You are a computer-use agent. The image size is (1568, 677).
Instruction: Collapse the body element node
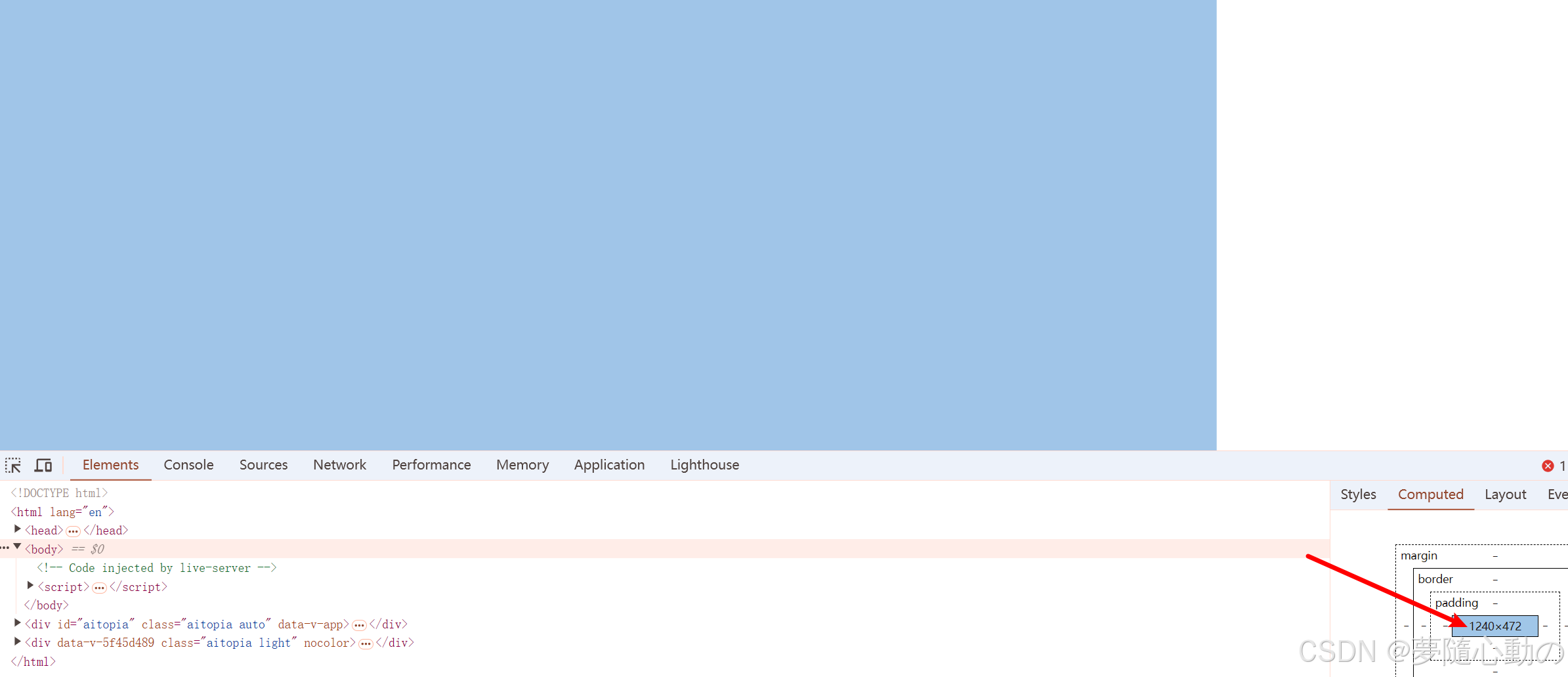[18, 547]
